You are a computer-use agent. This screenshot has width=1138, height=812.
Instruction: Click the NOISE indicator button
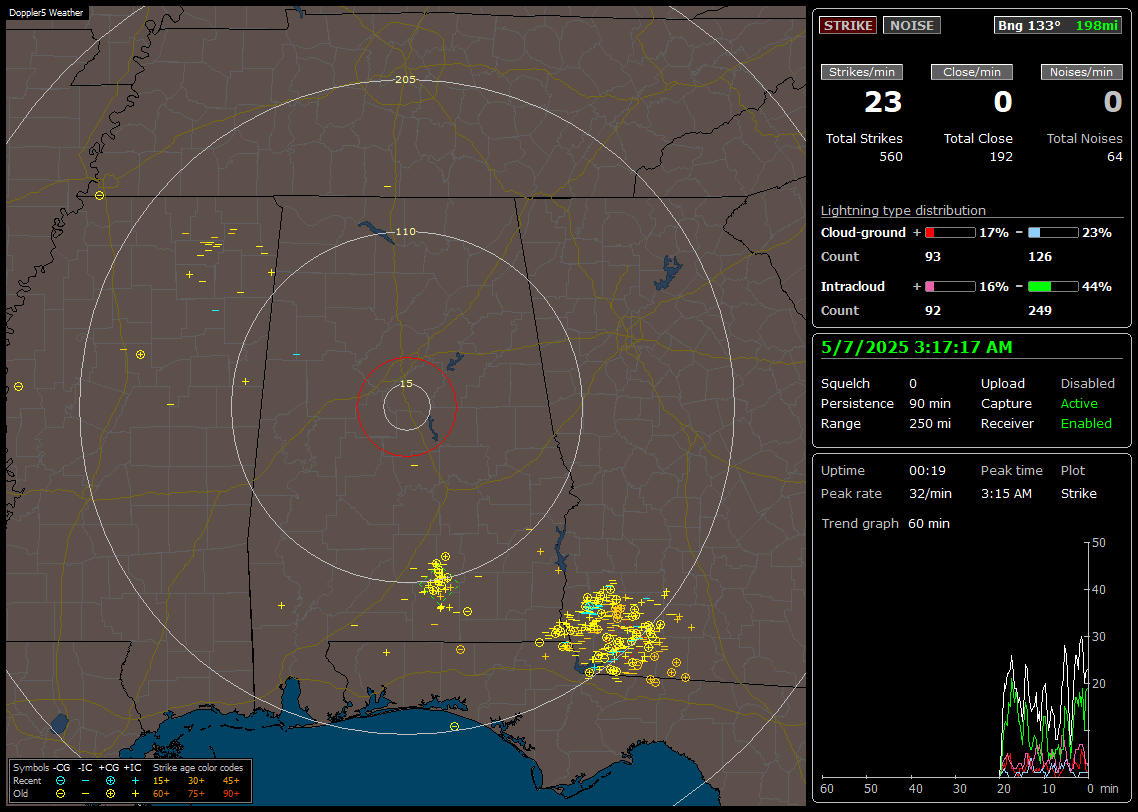click(912, 25)
